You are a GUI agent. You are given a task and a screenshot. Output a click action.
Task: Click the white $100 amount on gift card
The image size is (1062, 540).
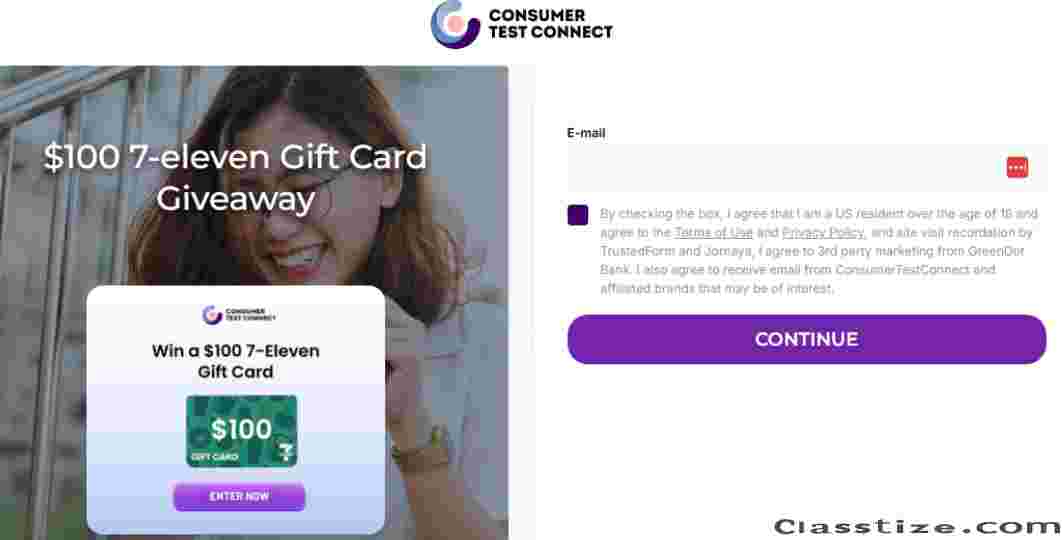pyautogui.click(x=241, y=429)
